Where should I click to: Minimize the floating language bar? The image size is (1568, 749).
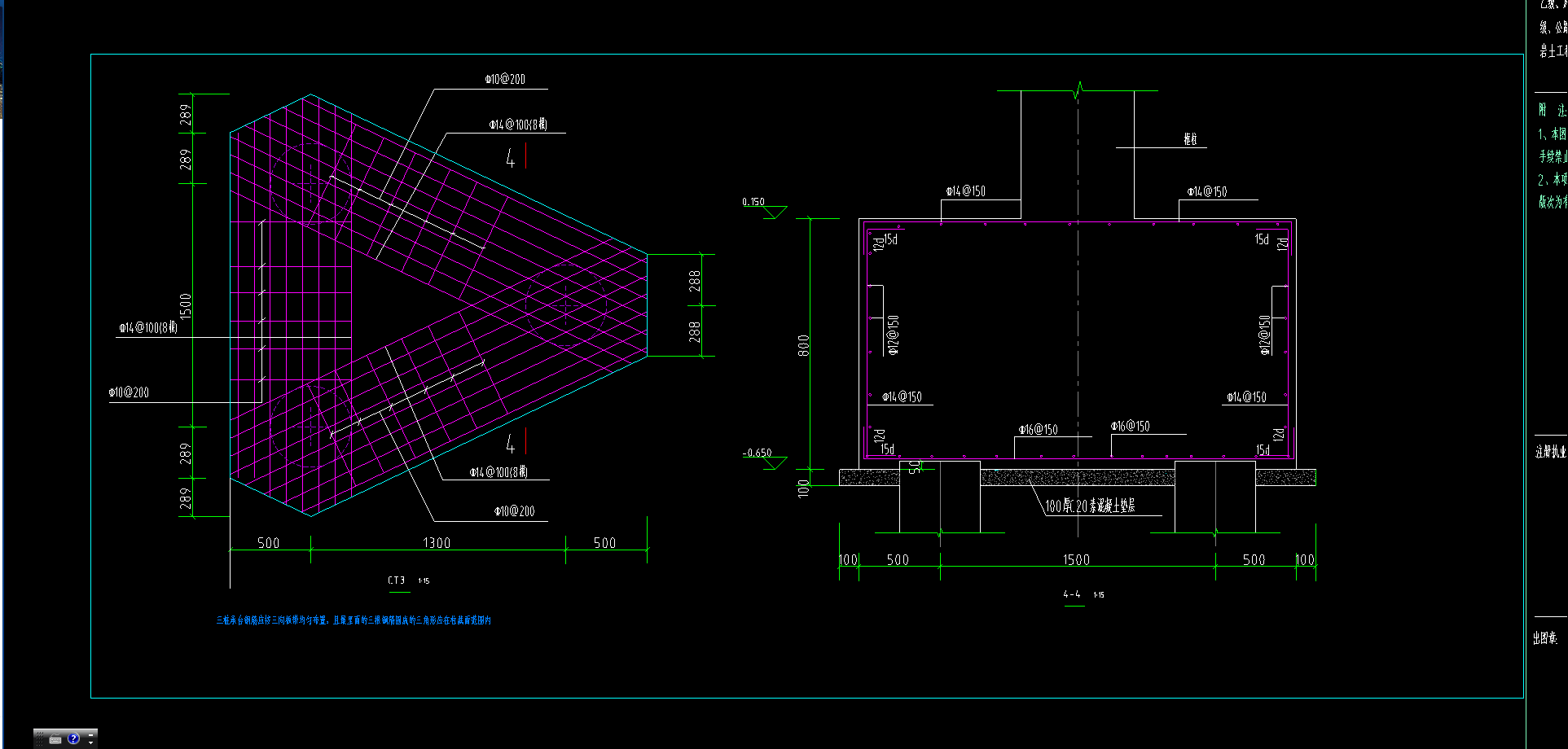tap(90, 735)
